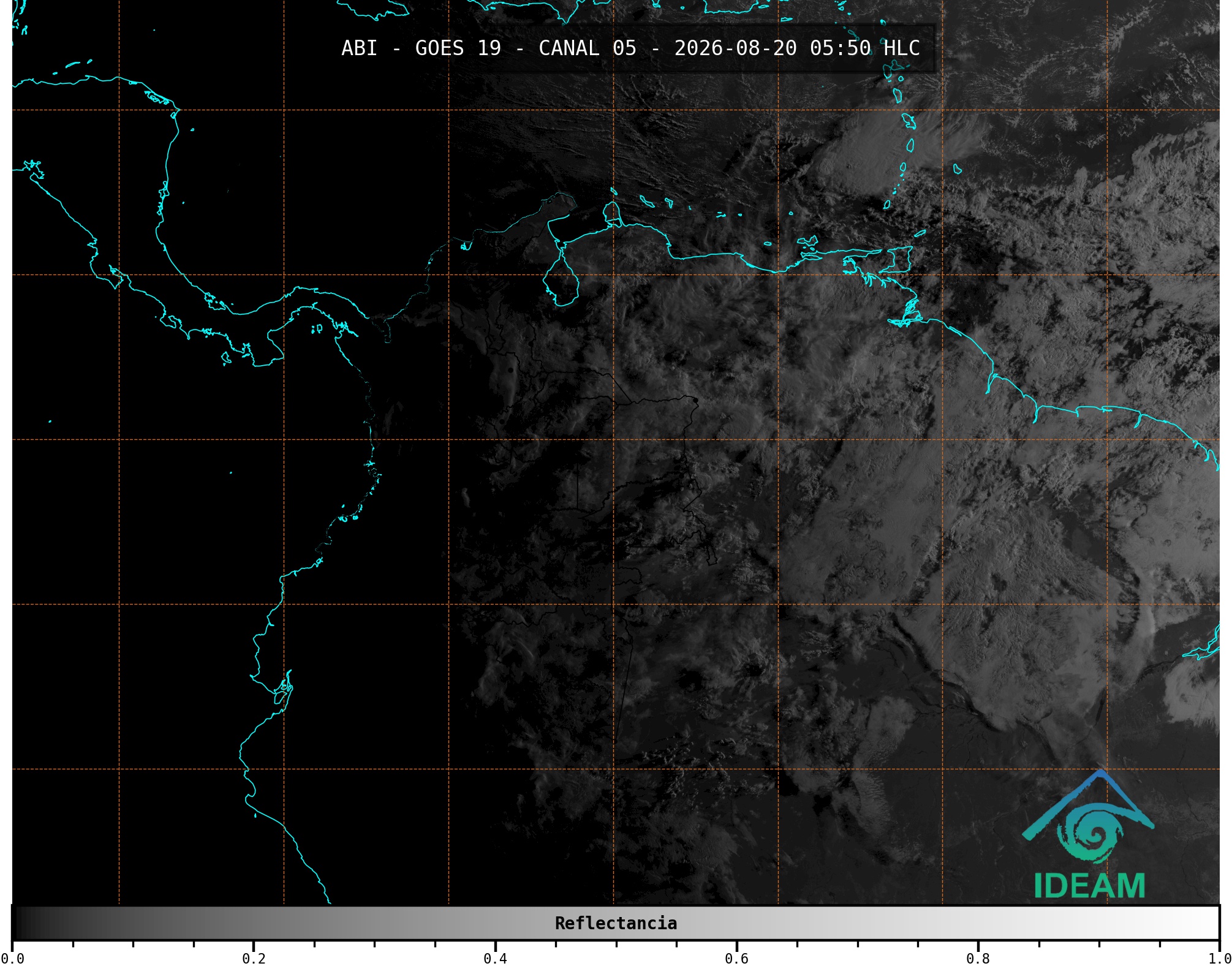Click the title text 'ABI - GOES 19 - CANAL 05'

tap(489, 48)
